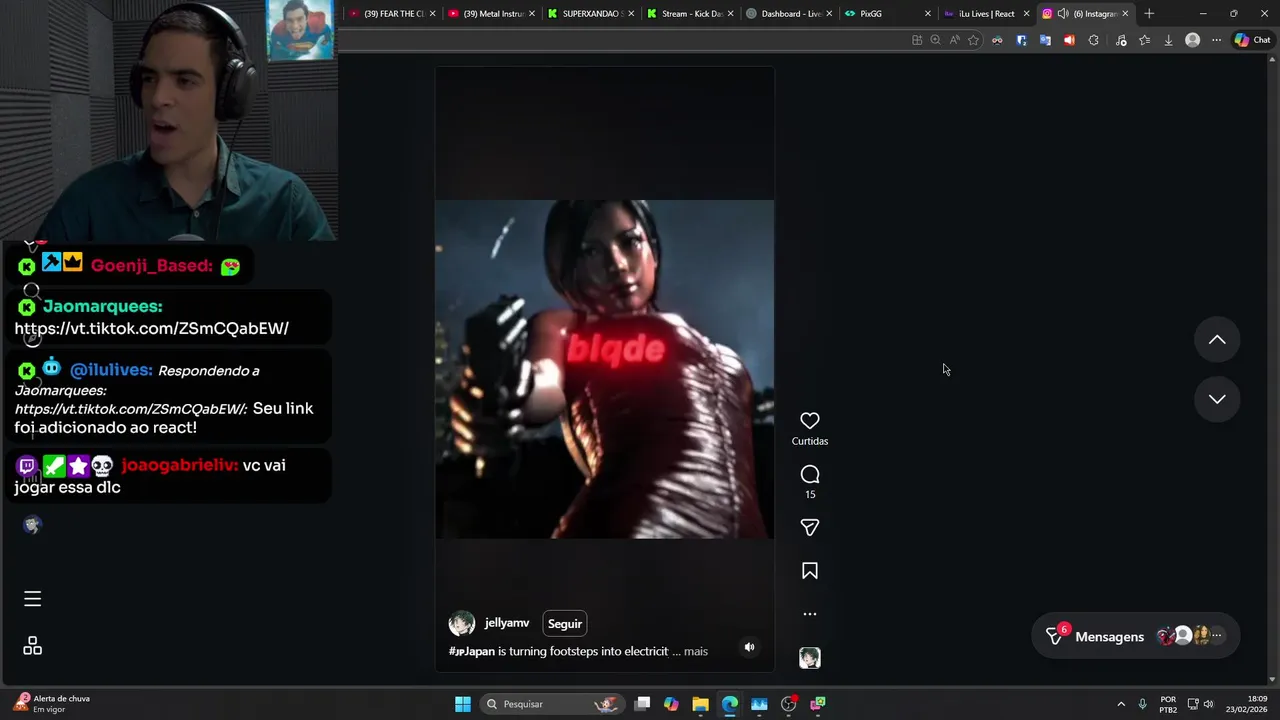Image resolution: width=1280 pixels, height=720 pixels.
Task: Like the reel with the heart icon
Action: [810, 421]
